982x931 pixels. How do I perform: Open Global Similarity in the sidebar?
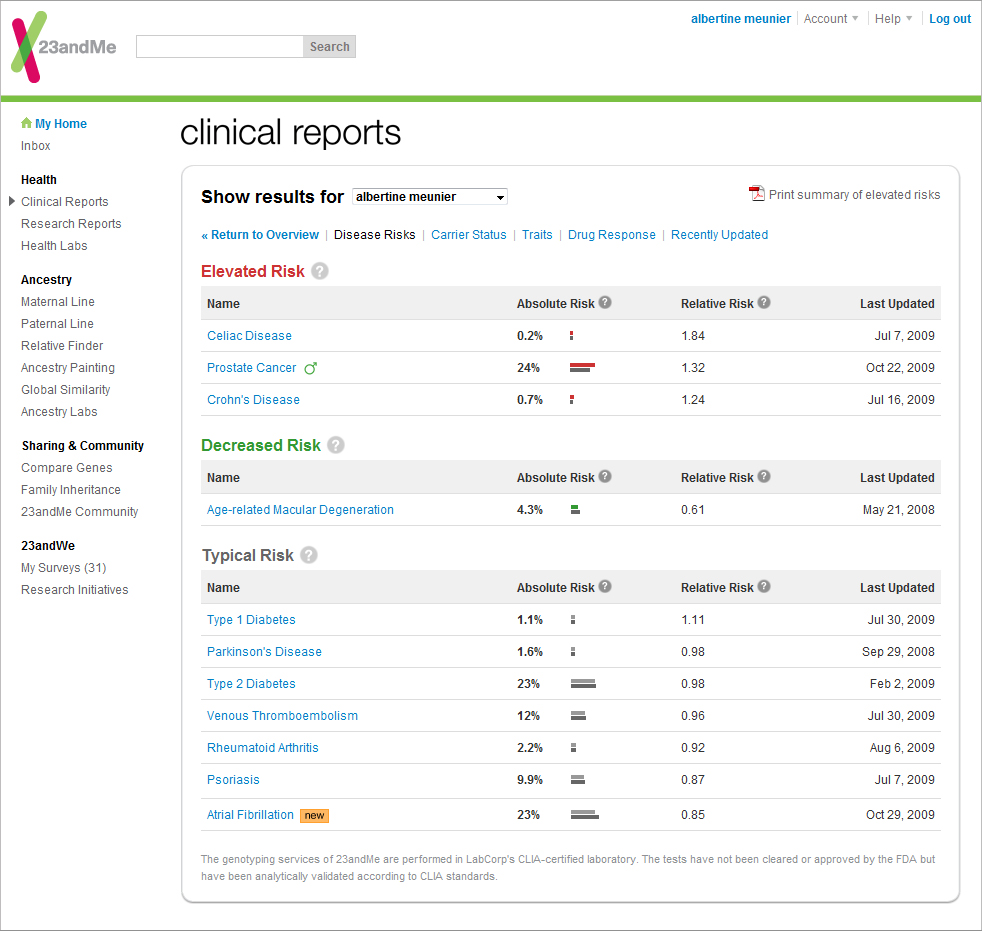click(66, 389)
